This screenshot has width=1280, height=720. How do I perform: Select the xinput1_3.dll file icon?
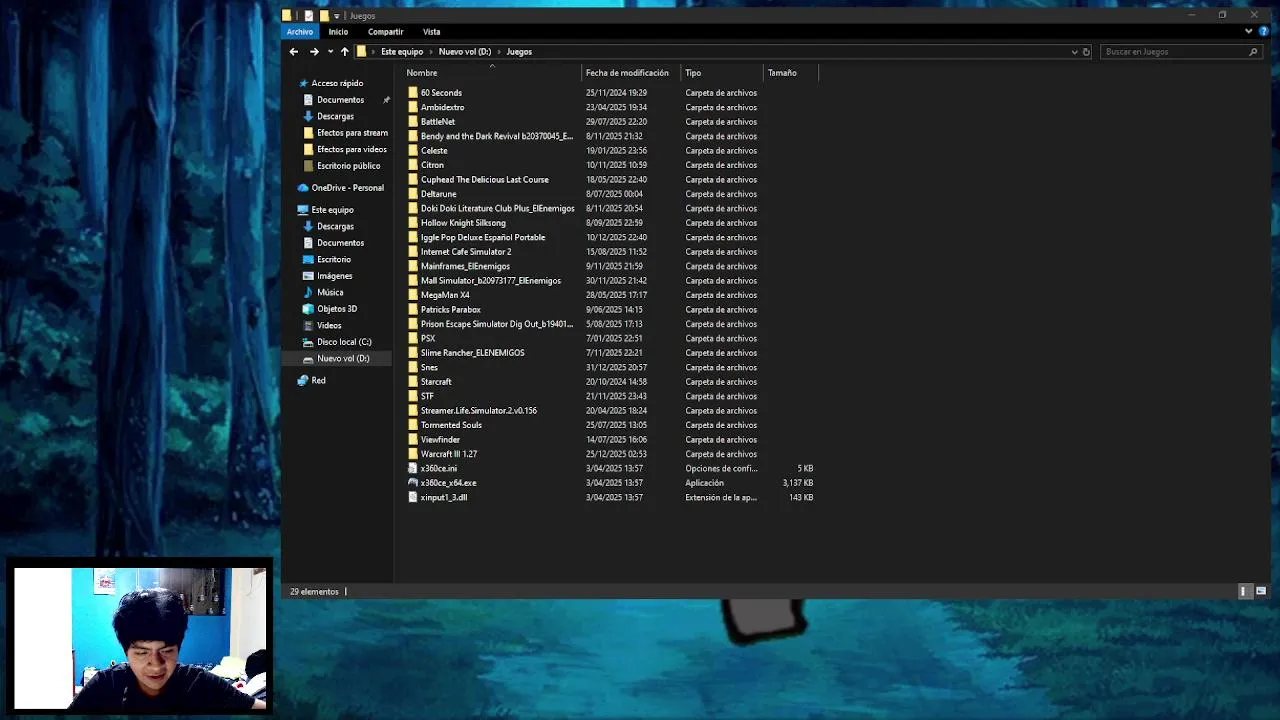tap(413, 498)
